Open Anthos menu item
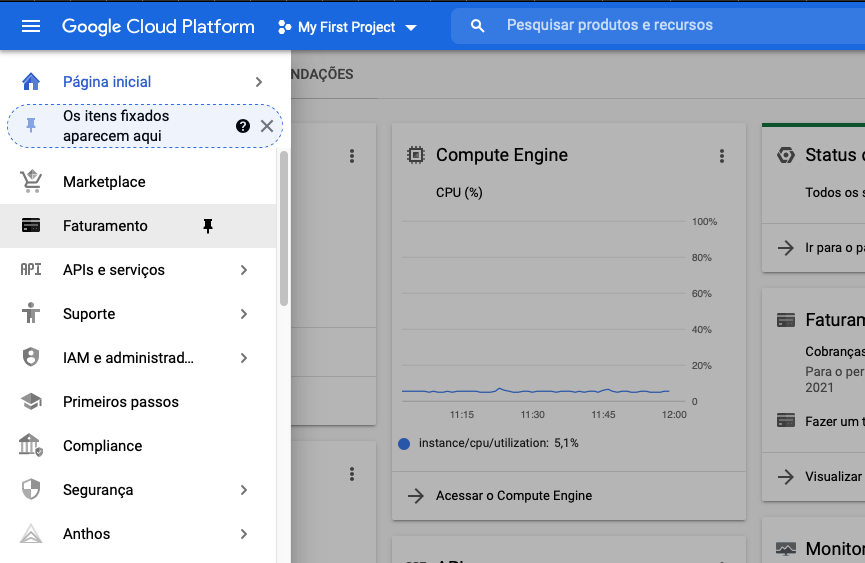Screen dimensions: 865x563 point(138,534)
